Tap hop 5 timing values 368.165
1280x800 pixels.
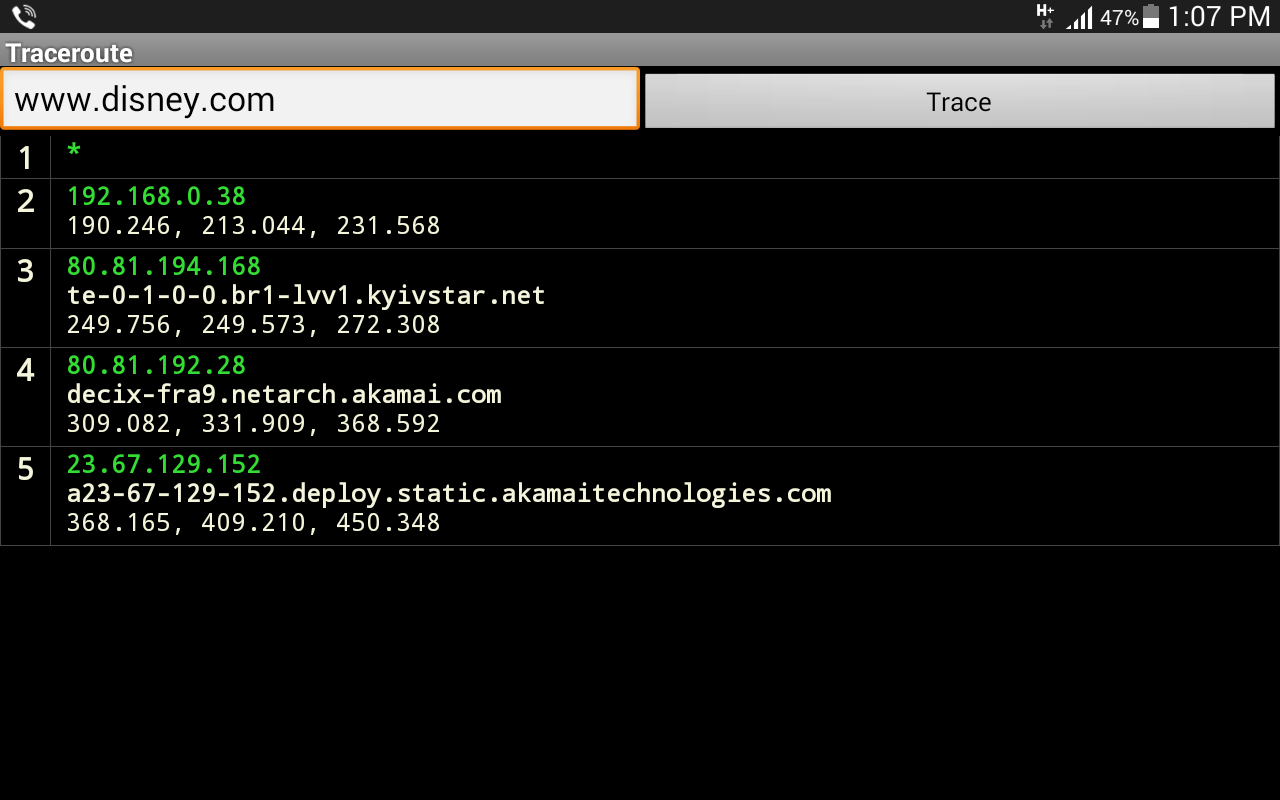[x=253, y=523]
